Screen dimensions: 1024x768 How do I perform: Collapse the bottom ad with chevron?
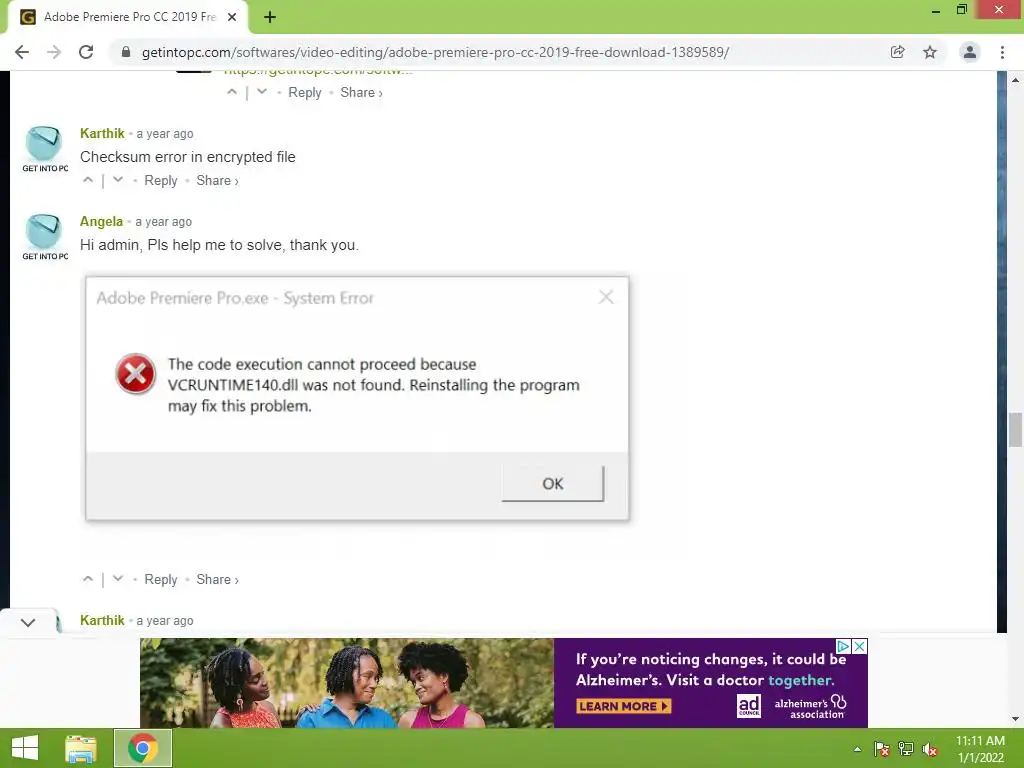tap(27, 622)
